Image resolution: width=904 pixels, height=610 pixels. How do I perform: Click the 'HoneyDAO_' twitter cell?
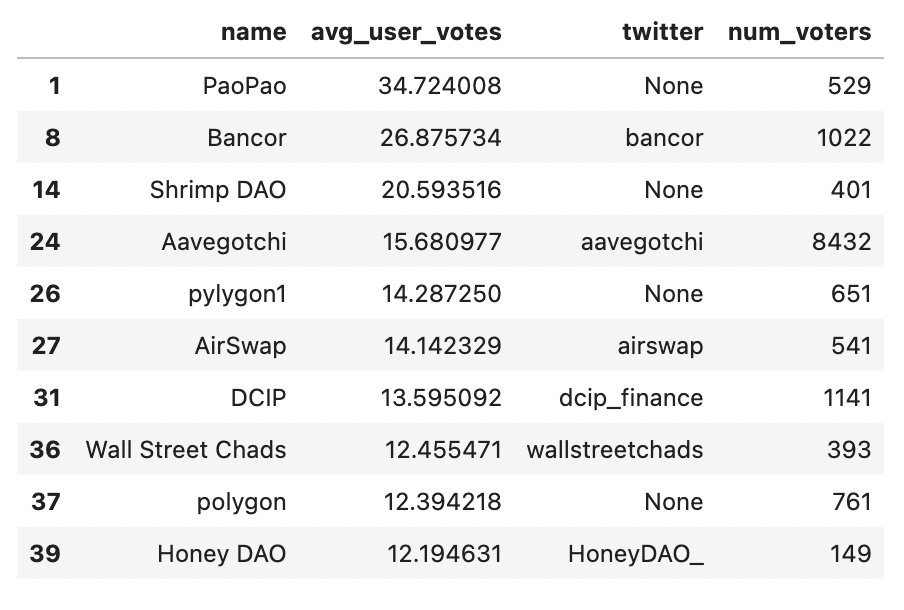[635, 554]
